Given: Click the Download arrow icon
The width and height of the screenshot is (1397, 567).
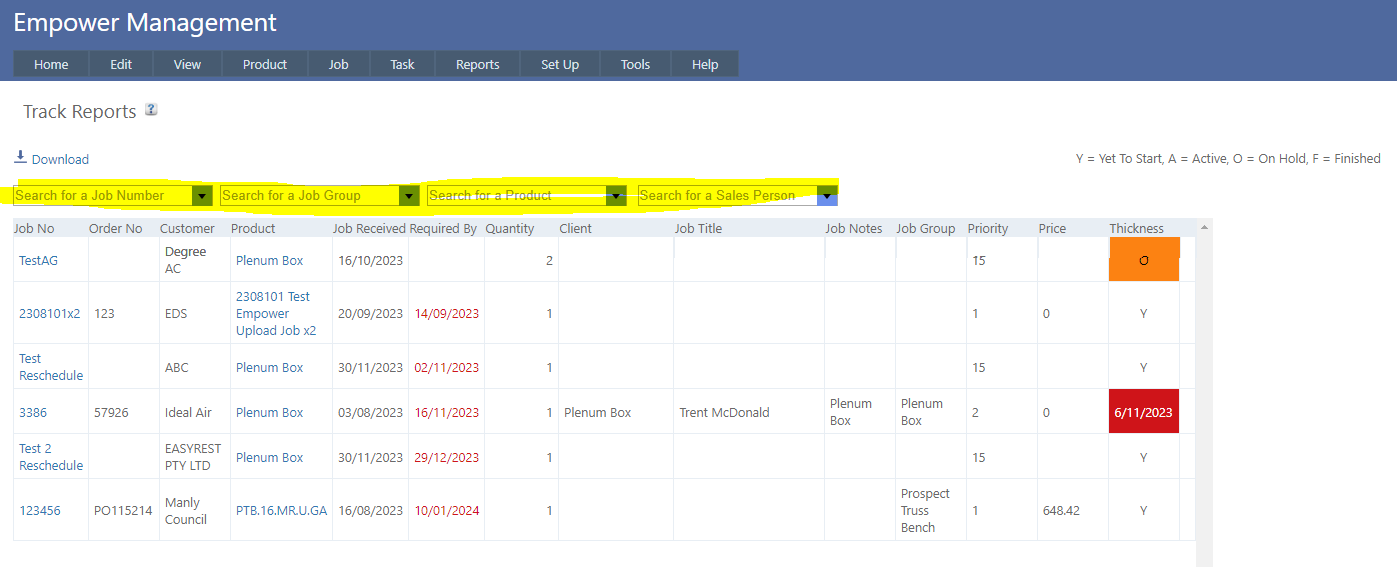Looking at the screenshot, I should point(20,158).
